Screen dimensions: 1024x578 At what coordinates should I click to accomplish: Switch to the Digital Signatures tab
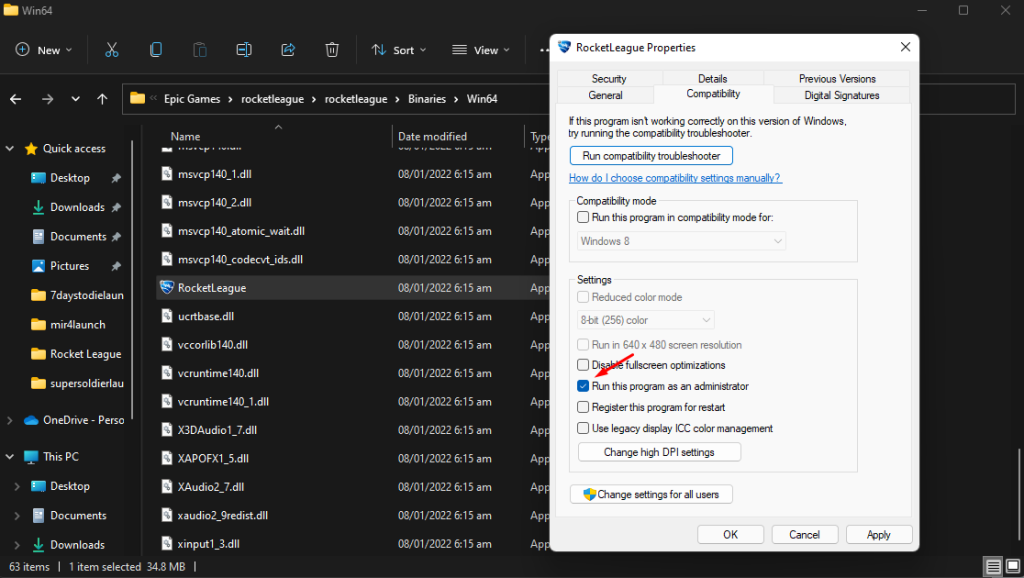click(841, 95)
